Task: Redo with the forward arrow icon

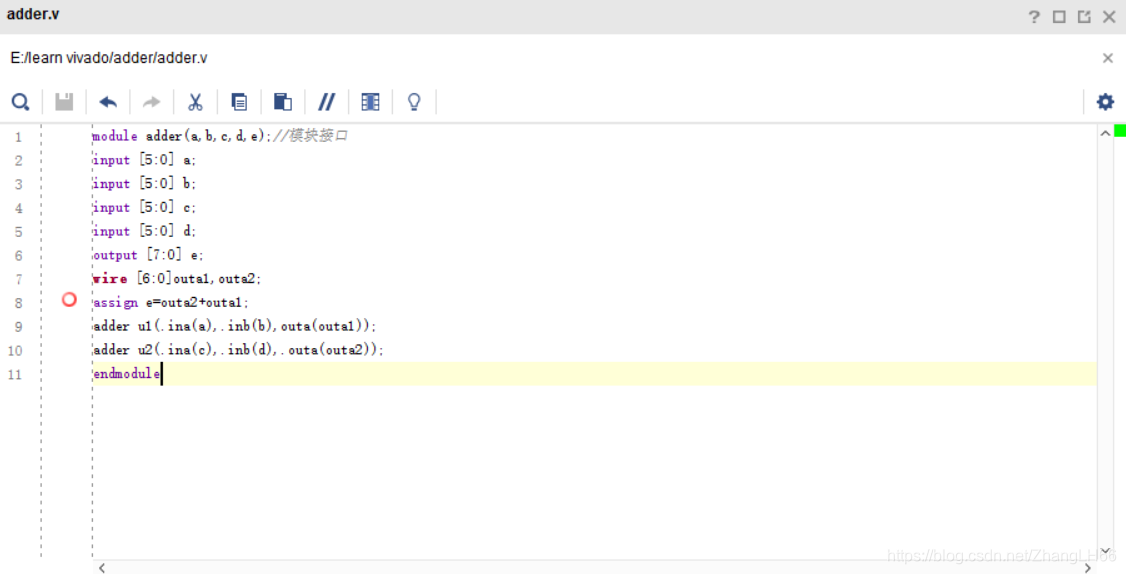Action: [x=152, y=102]
